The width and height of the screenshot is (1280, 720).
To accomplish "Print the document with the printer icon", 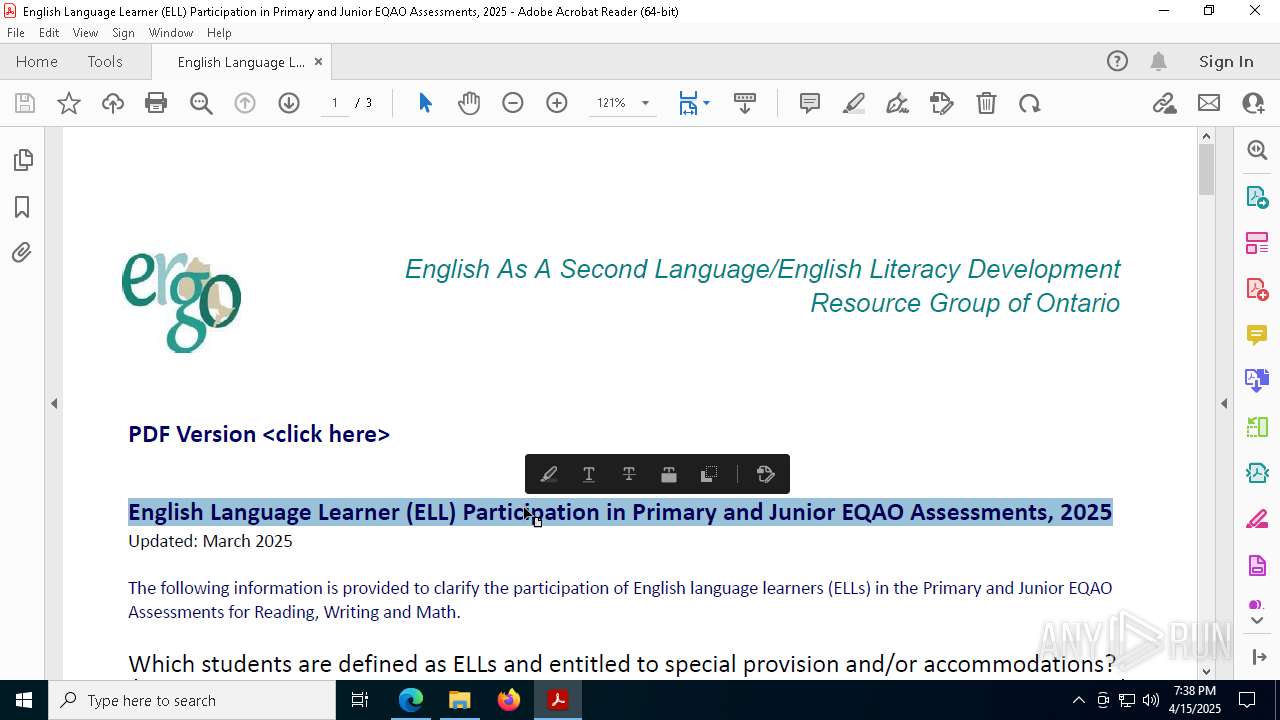I will (x=156, y=103).
